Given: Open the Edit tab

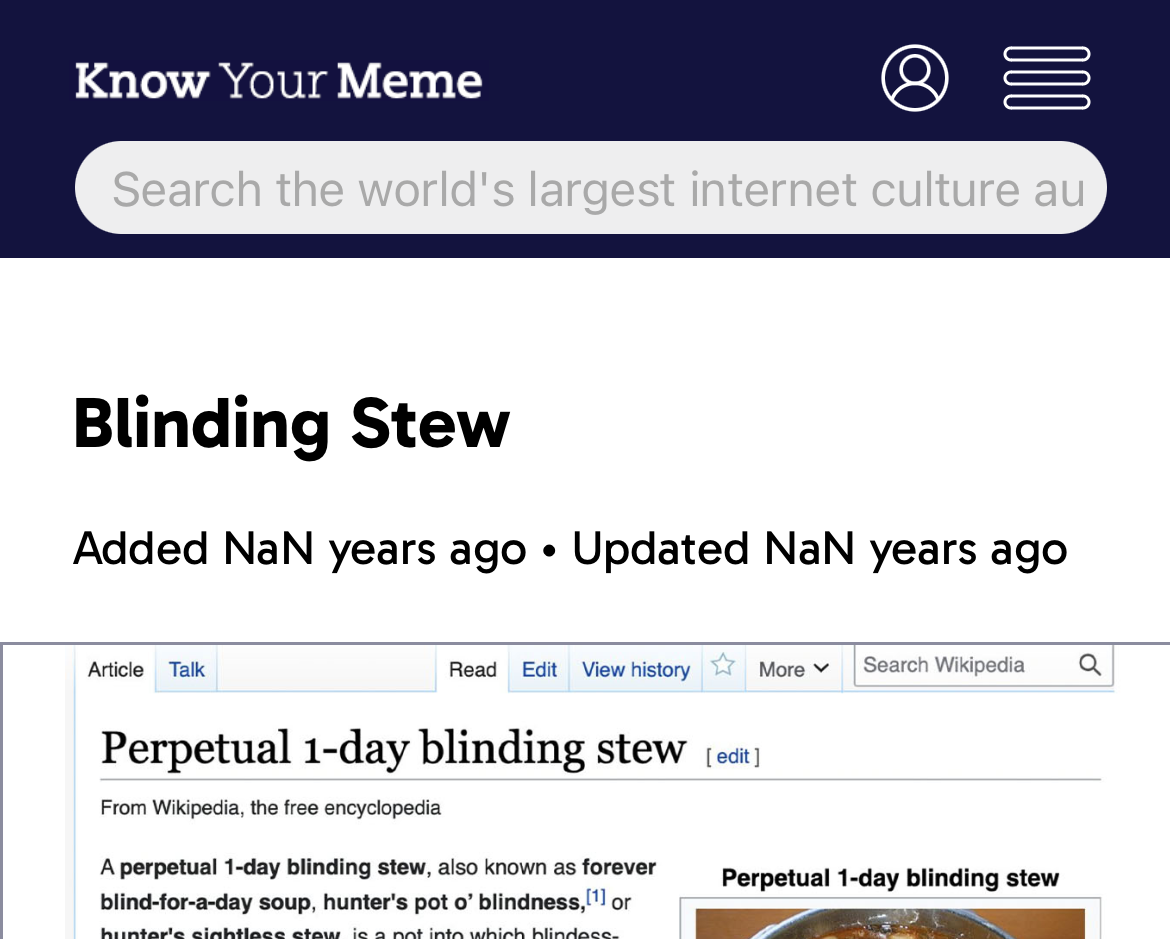Looking at the screenshot, I should tap(539, 670).
